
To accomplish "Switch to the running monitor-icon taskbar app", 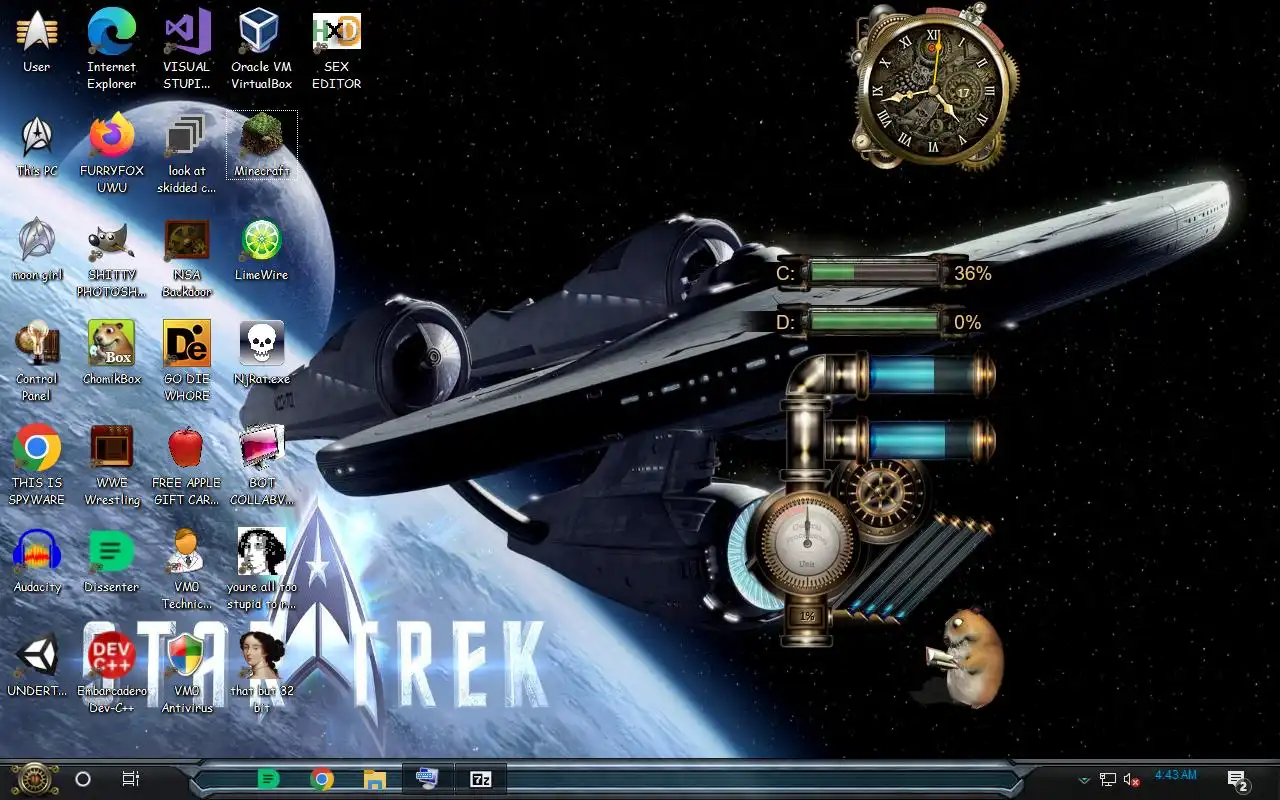I will point(427,779).
